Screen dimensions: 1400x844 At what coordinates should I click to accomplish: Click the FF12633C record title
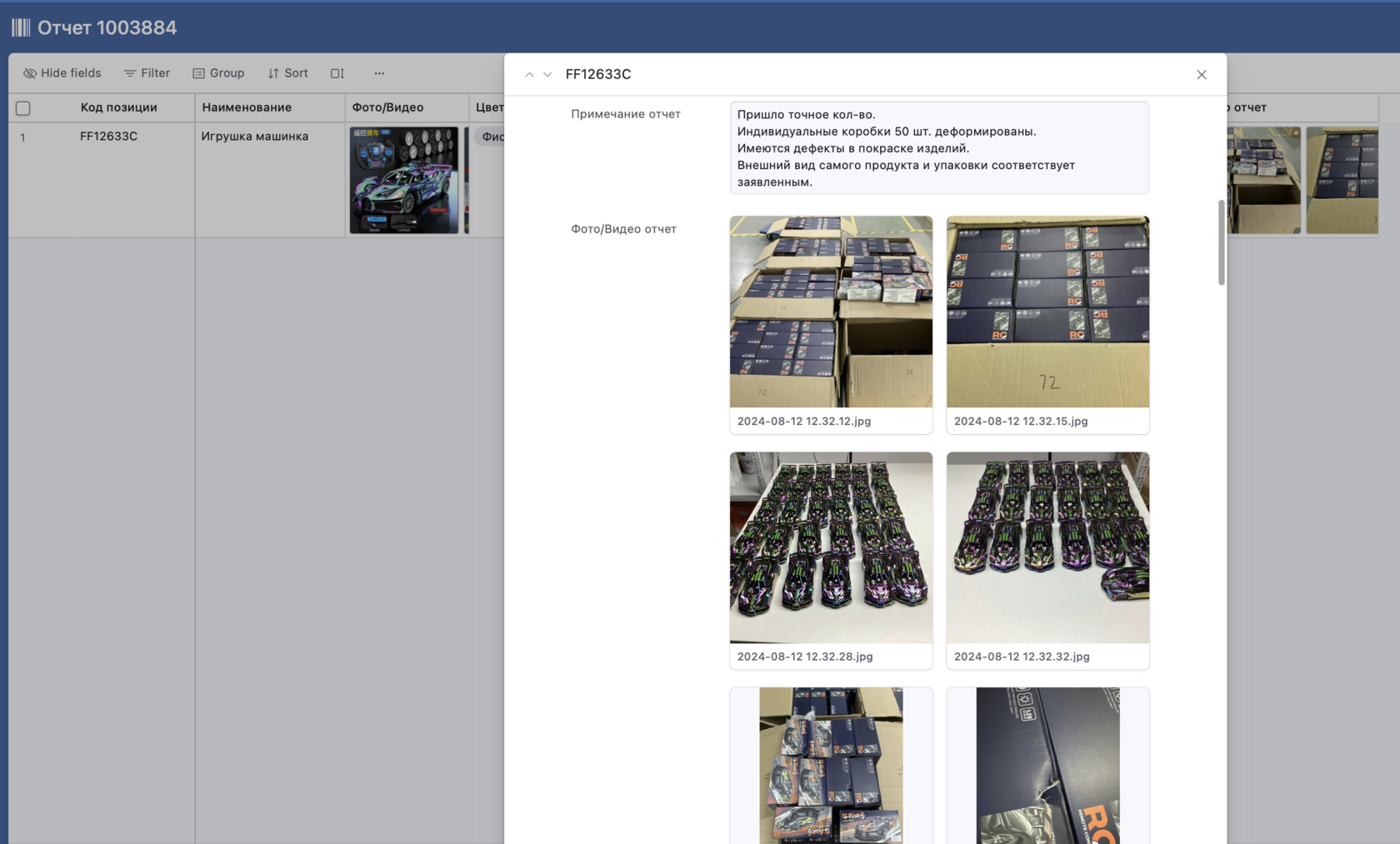pos(598,74)
